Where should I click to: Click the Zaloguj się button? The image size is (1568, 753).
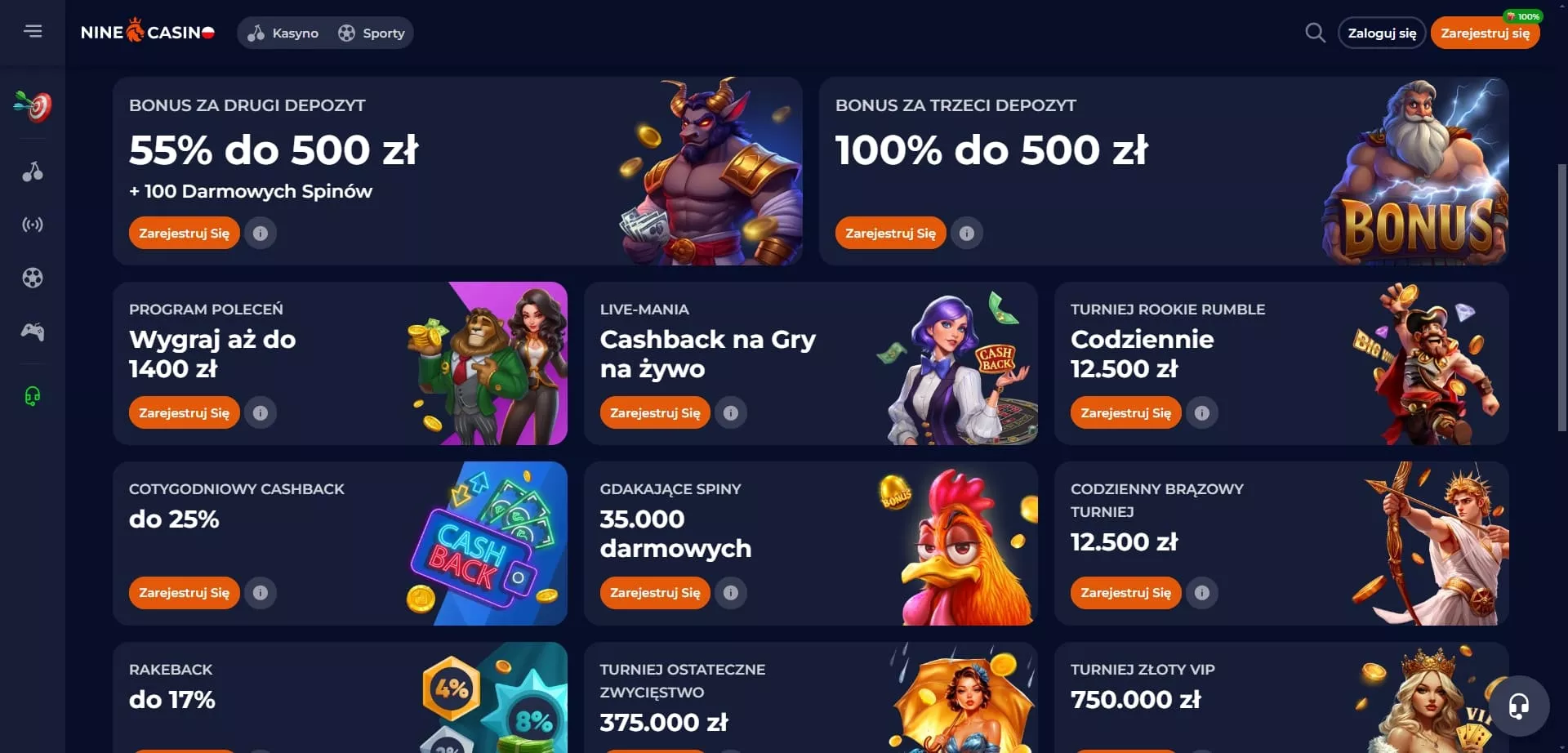click(x=1382, y=33)
